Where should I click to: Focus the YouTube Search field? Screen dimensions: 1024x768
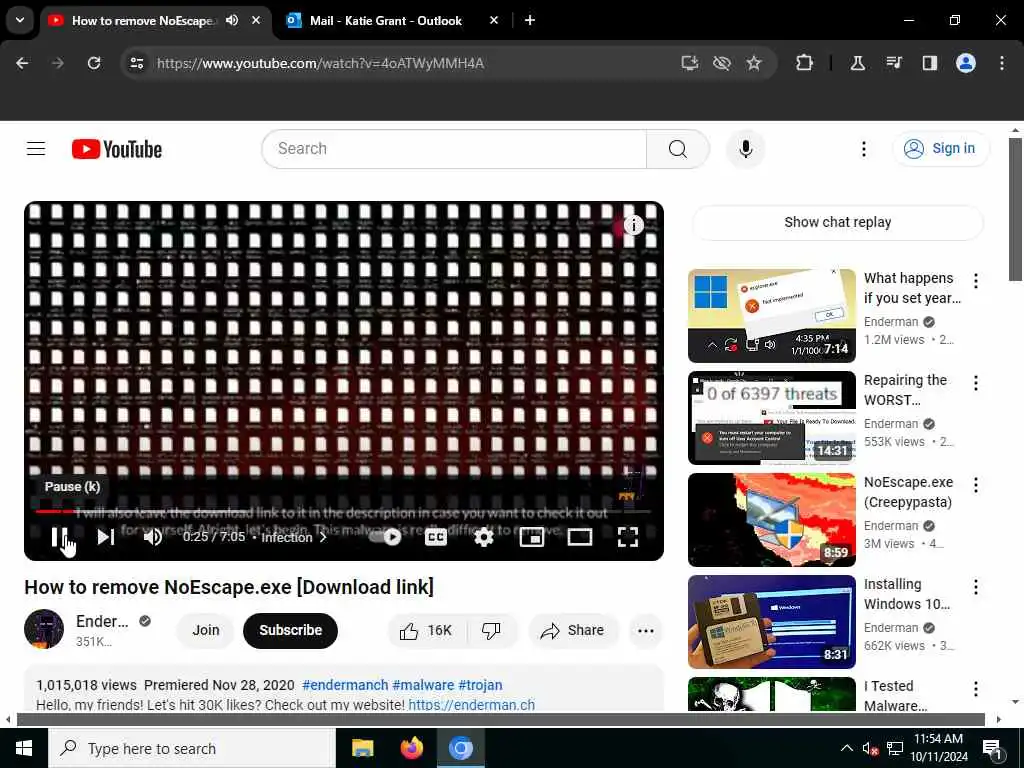454,149
